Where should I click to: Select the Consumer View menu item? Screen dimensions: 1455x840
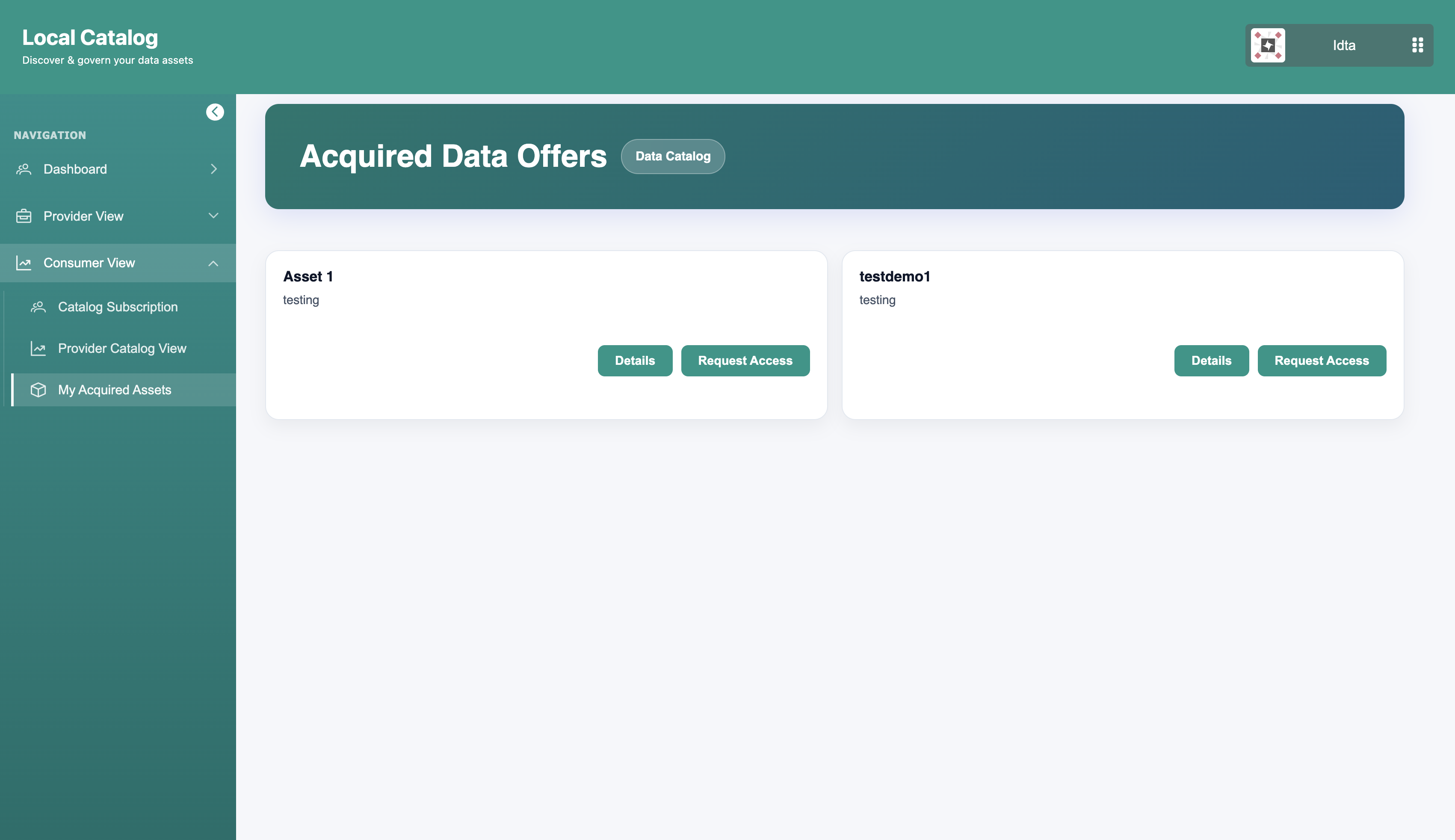click(118, 263)
